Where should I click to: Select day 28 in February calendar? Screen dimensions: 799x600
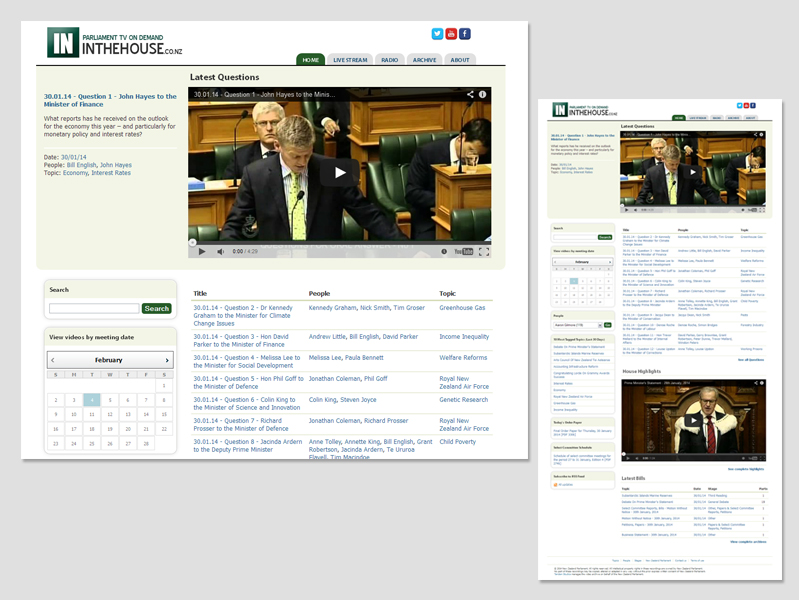pos(146,444)
